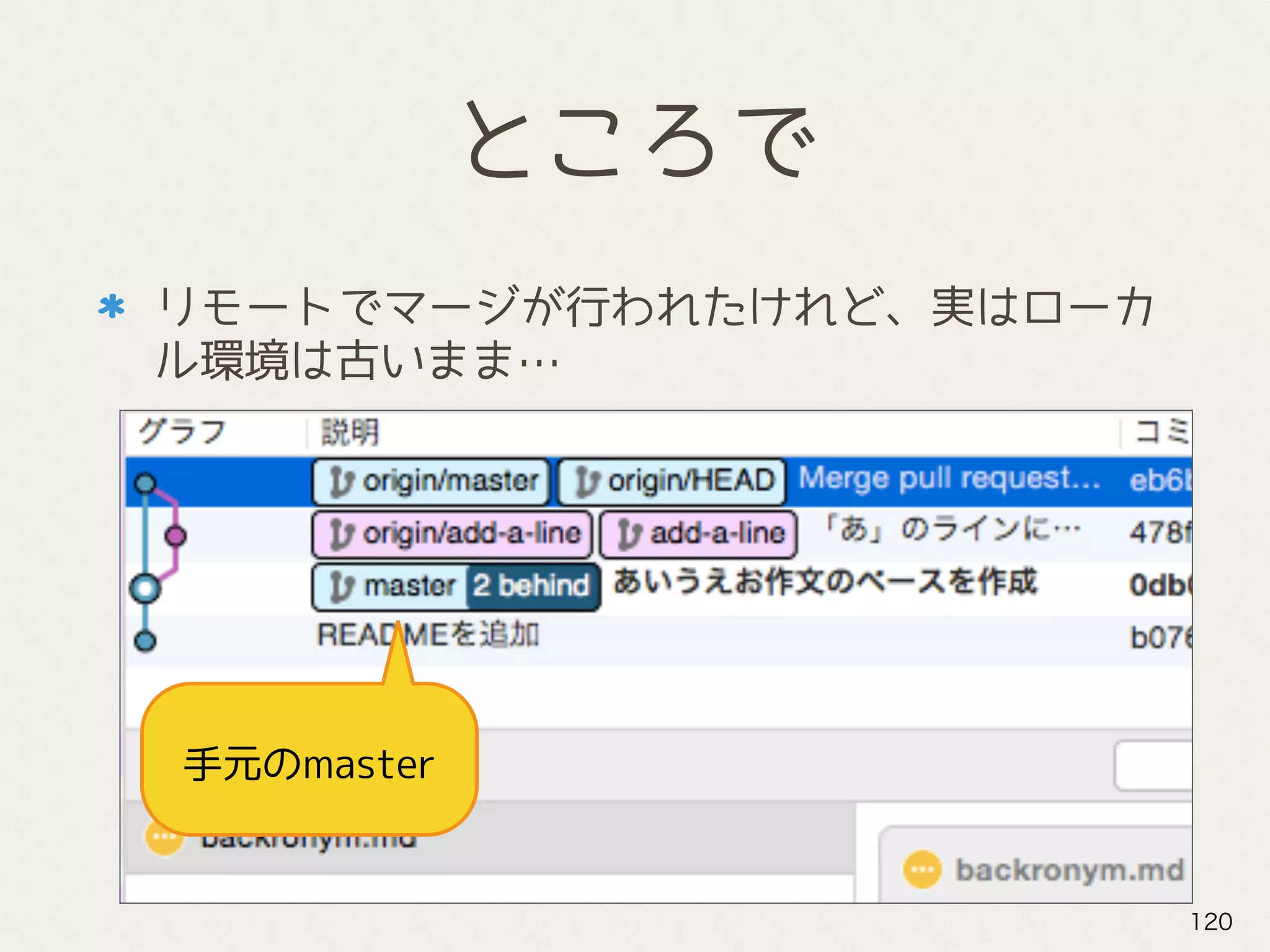Click the グラフ column header
Image resolution: width=1270 pixels, height=952 pixels.
click(181, 431)
